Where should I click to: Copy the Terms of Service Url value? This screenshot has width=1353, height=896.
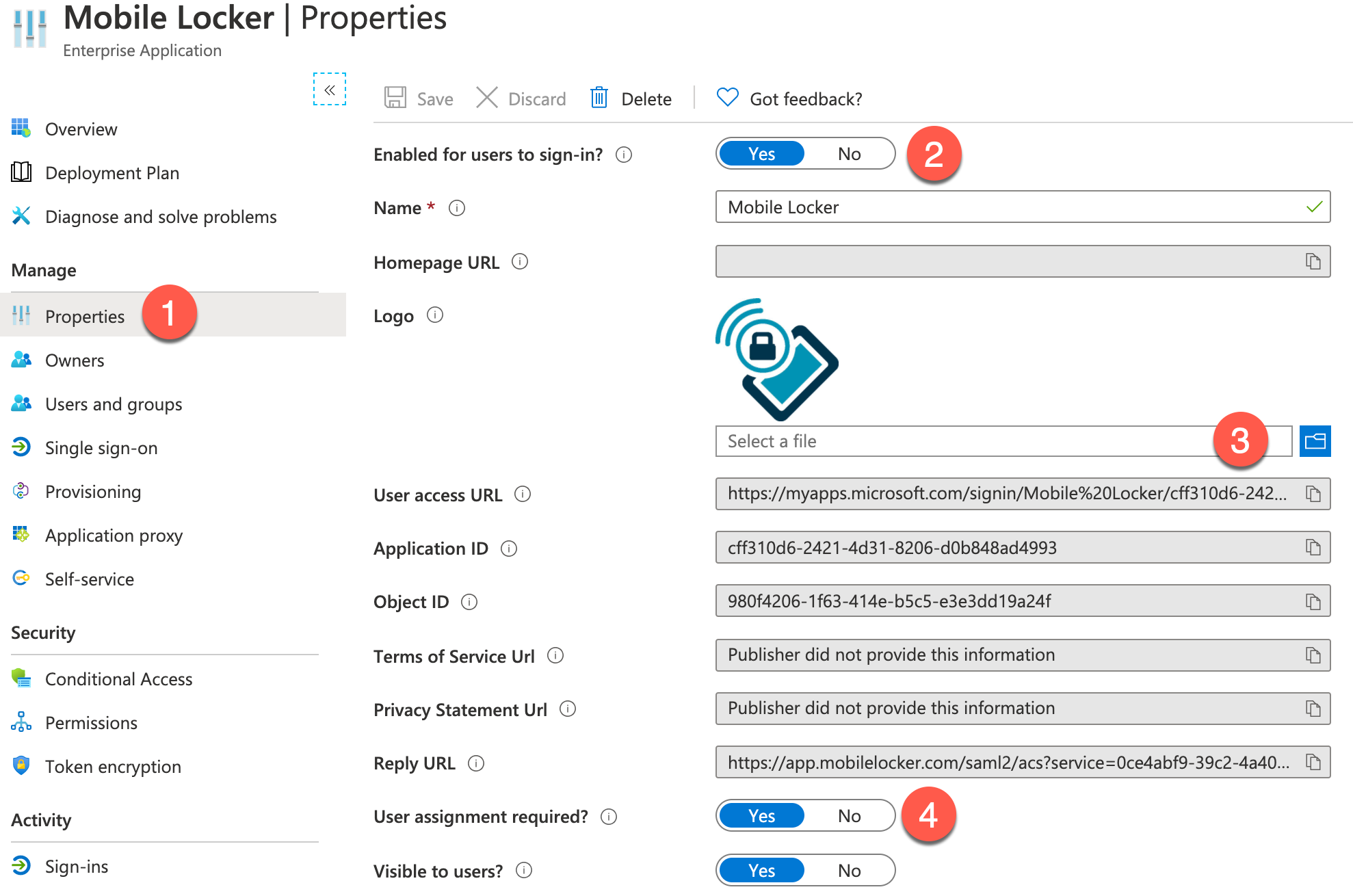[1313, 655]
